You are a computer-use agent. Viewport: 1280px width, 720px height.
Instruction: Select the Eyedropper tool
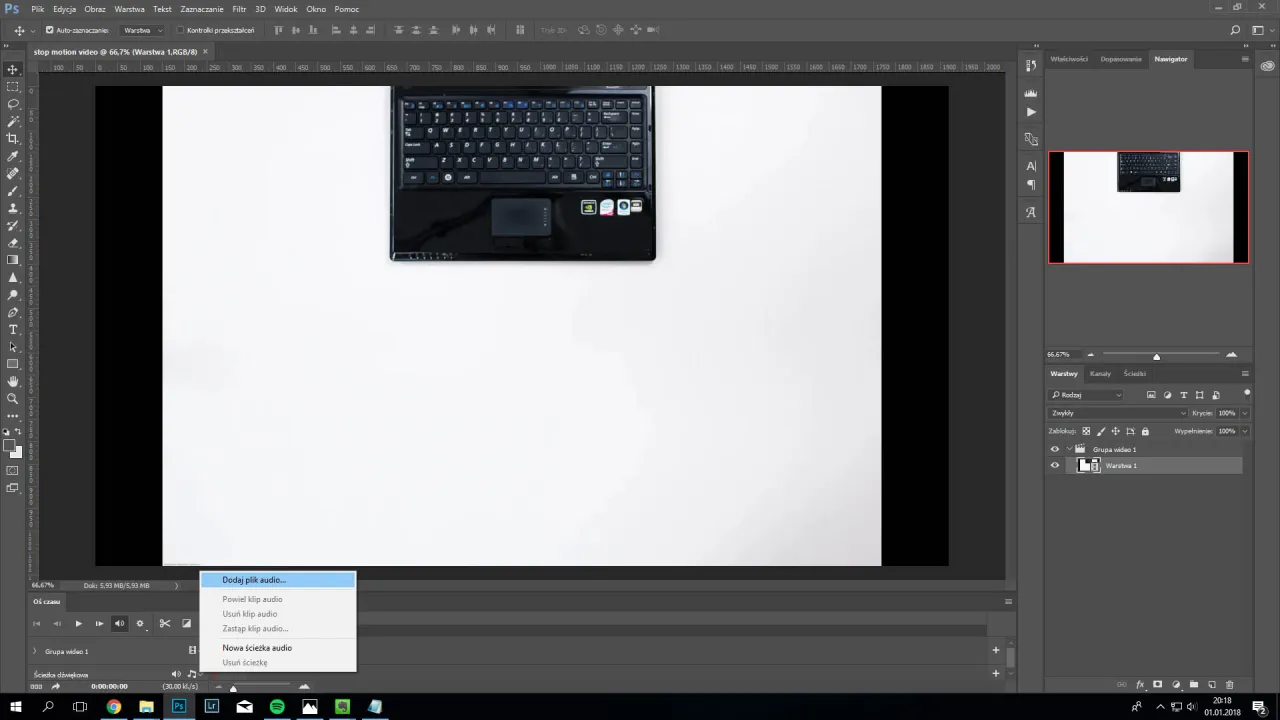[x=13, y=156]
